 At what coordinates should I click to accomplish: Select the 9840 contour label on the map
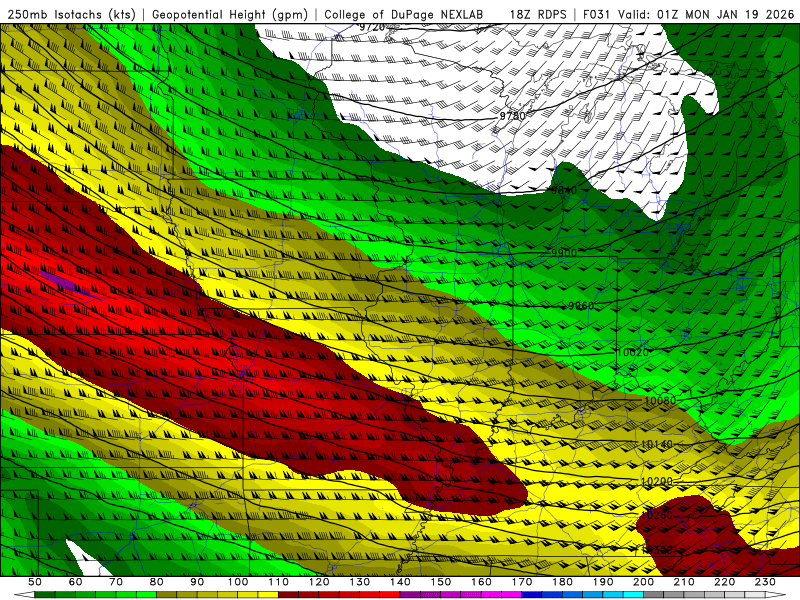click(564, 190)
